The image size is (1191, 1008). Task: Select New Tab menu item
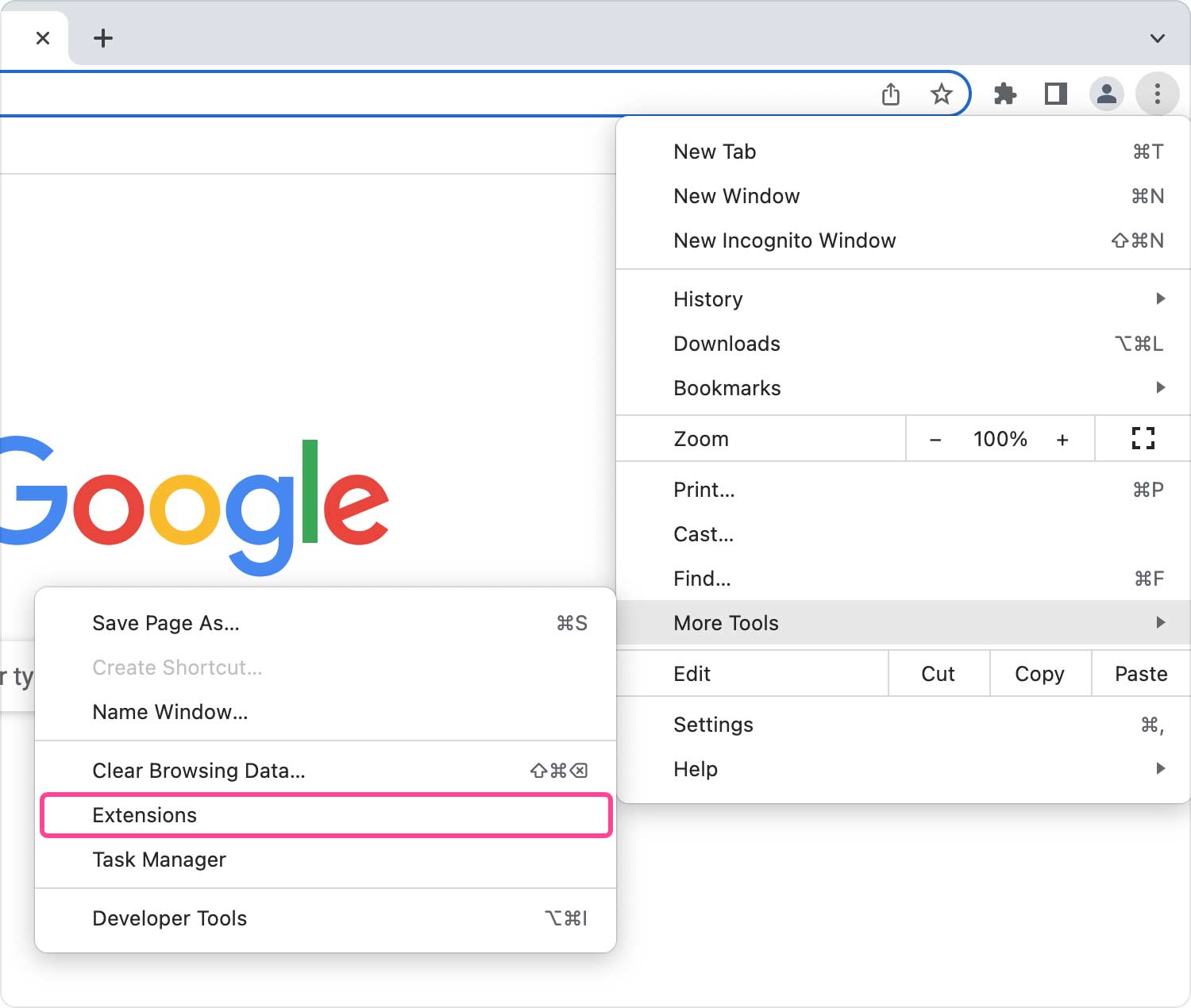(x=903, y=152)
